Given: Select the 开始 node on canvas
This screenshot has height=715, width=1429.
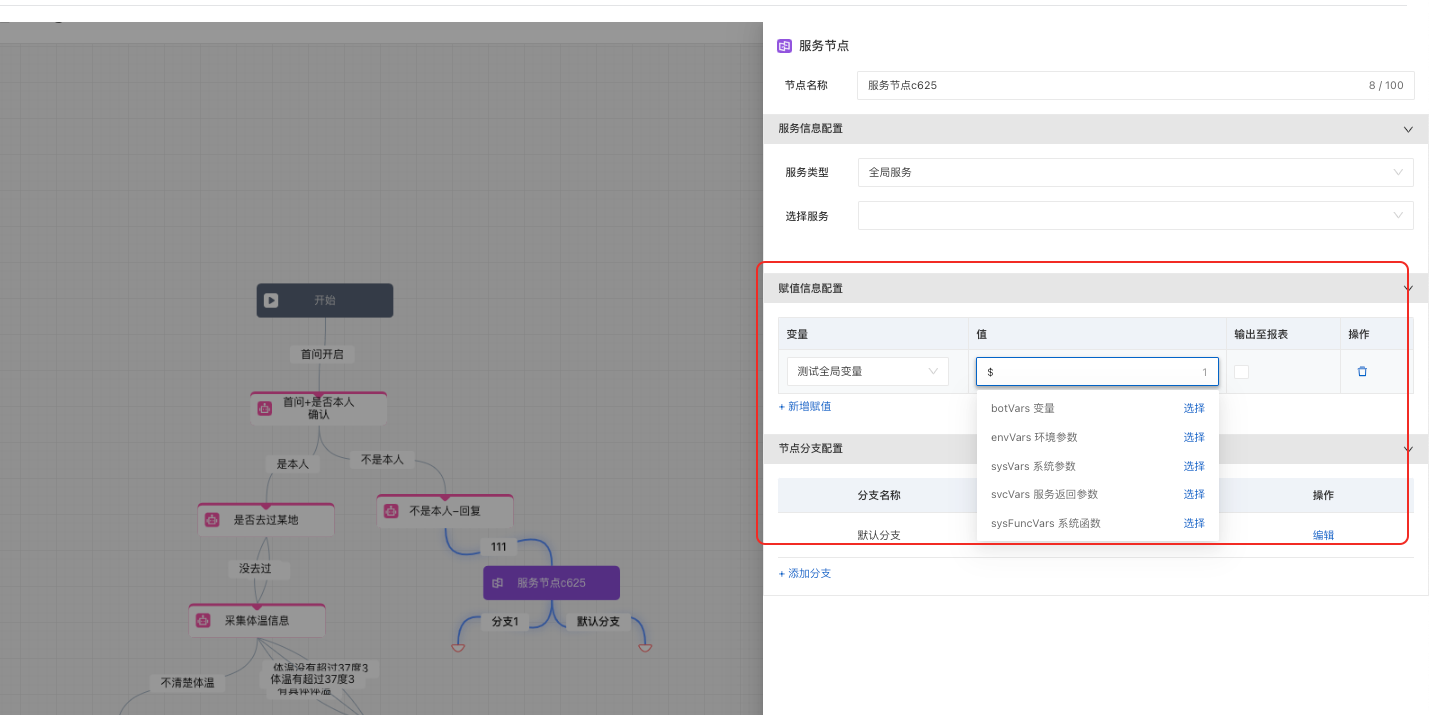Looking at the screenshot, I should (325, 300).
